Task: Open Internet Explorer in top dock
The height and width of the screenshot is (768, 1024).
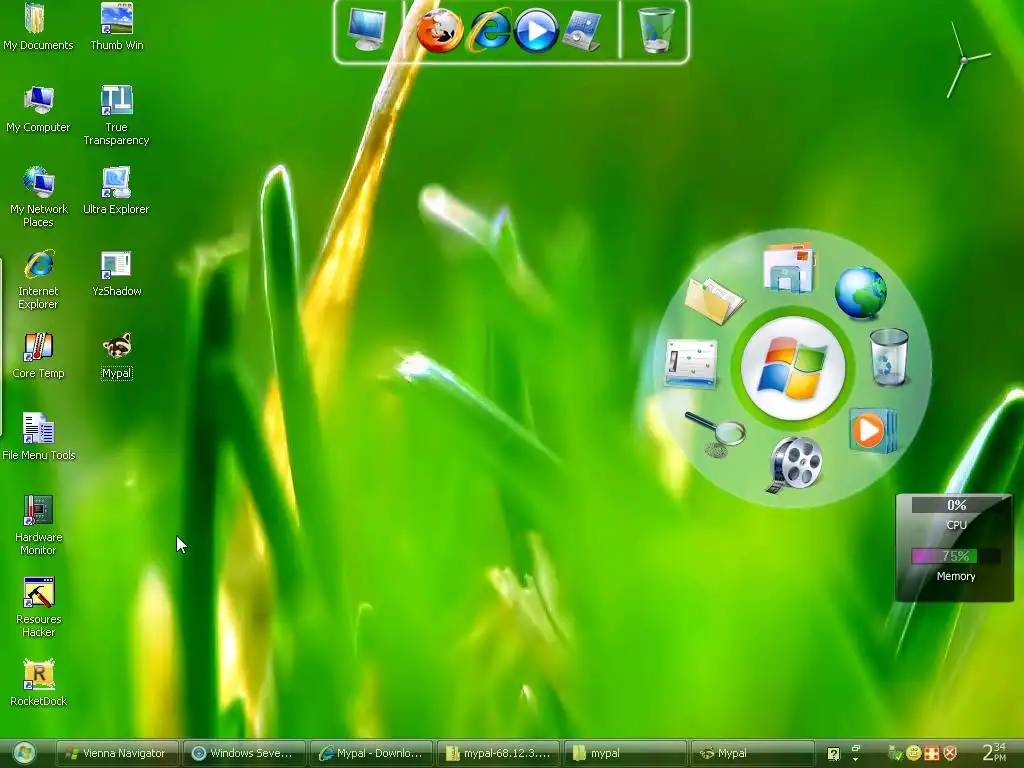Action: [x=489, y=30]
